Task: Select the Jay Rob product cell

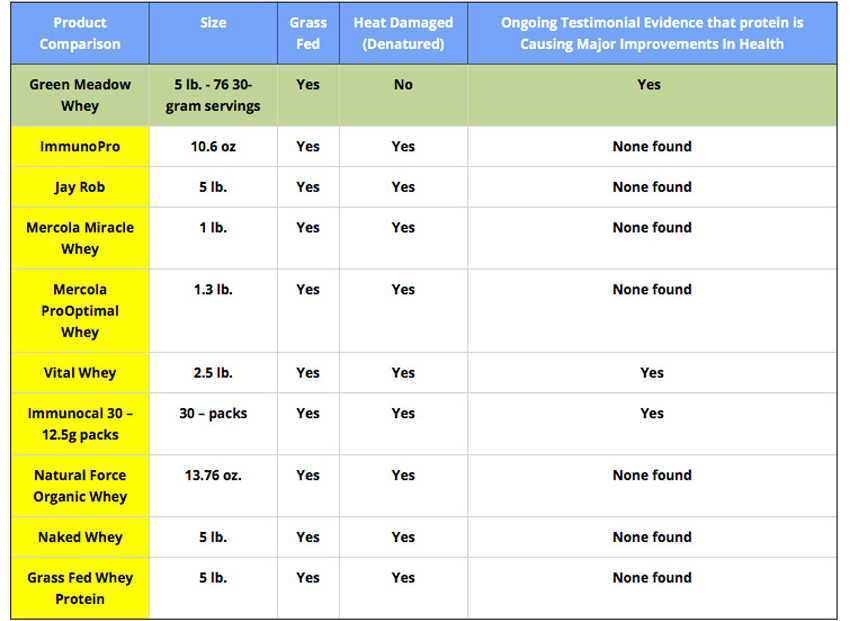Action: click(80, 187)
